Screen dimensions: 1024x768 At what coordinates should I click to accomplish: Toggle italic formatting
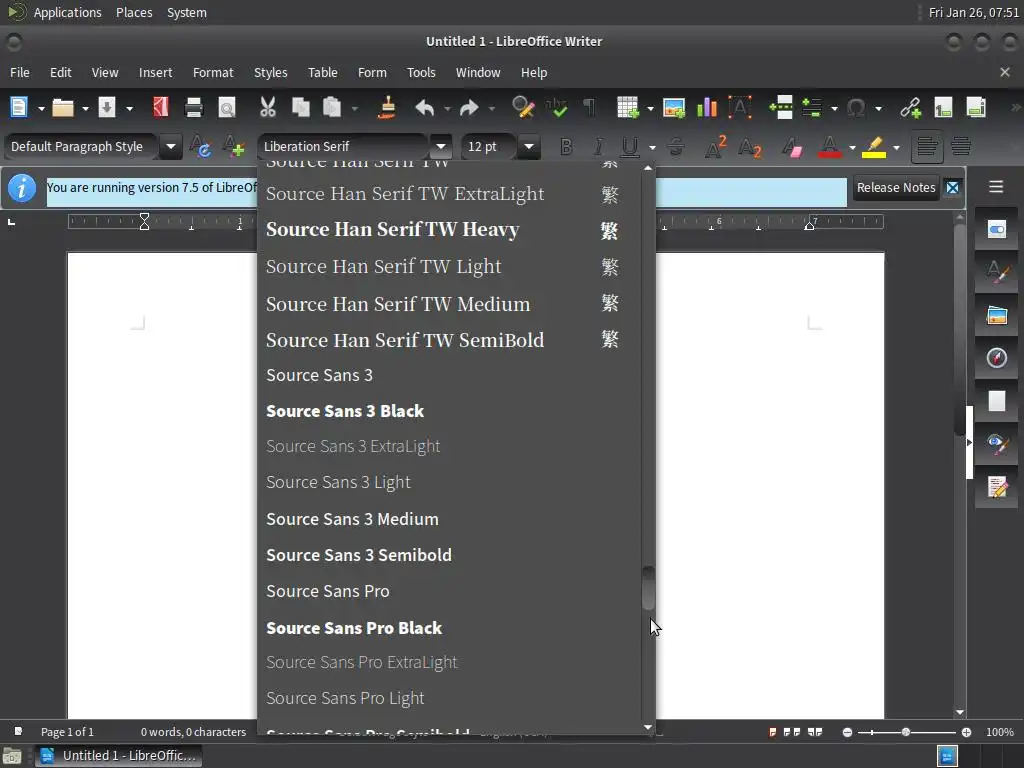[x=598, y=147]
